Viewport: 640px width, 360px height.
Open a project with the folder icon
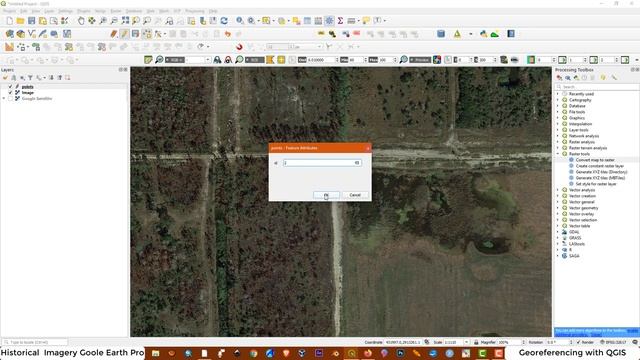pos(20,20)
